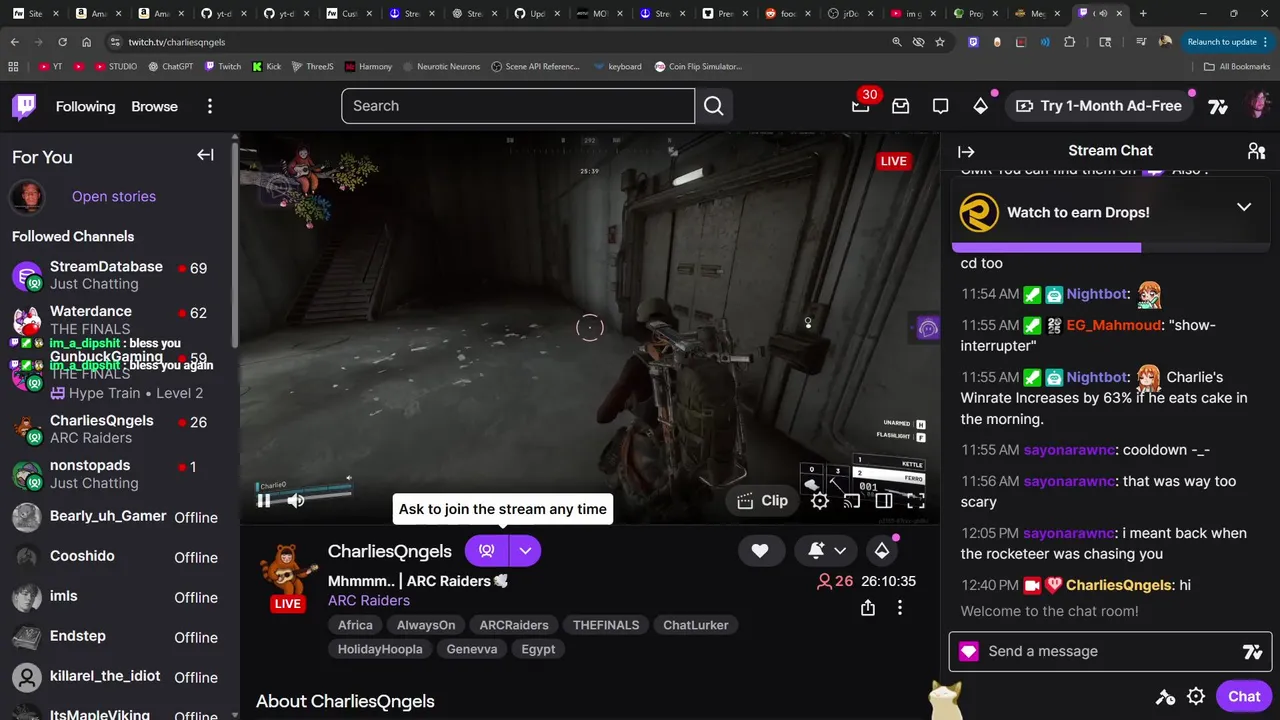Viewport: 1280px width, 720px height.
Task: Open offline channel killarel_the_idiot
Action: tap(118, 677)
